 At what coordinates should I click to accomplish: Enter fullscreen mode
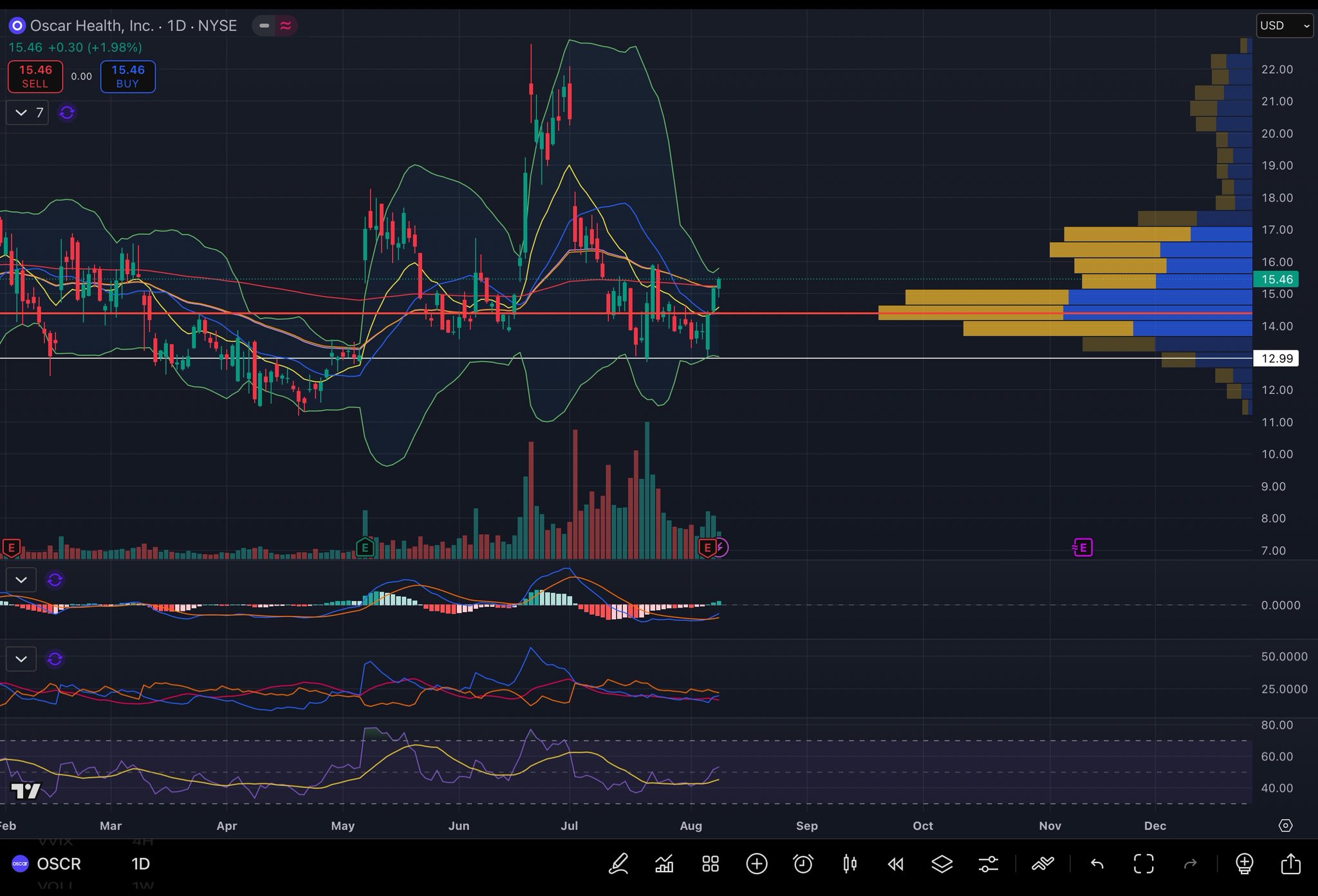click(x=1144, y=864)
